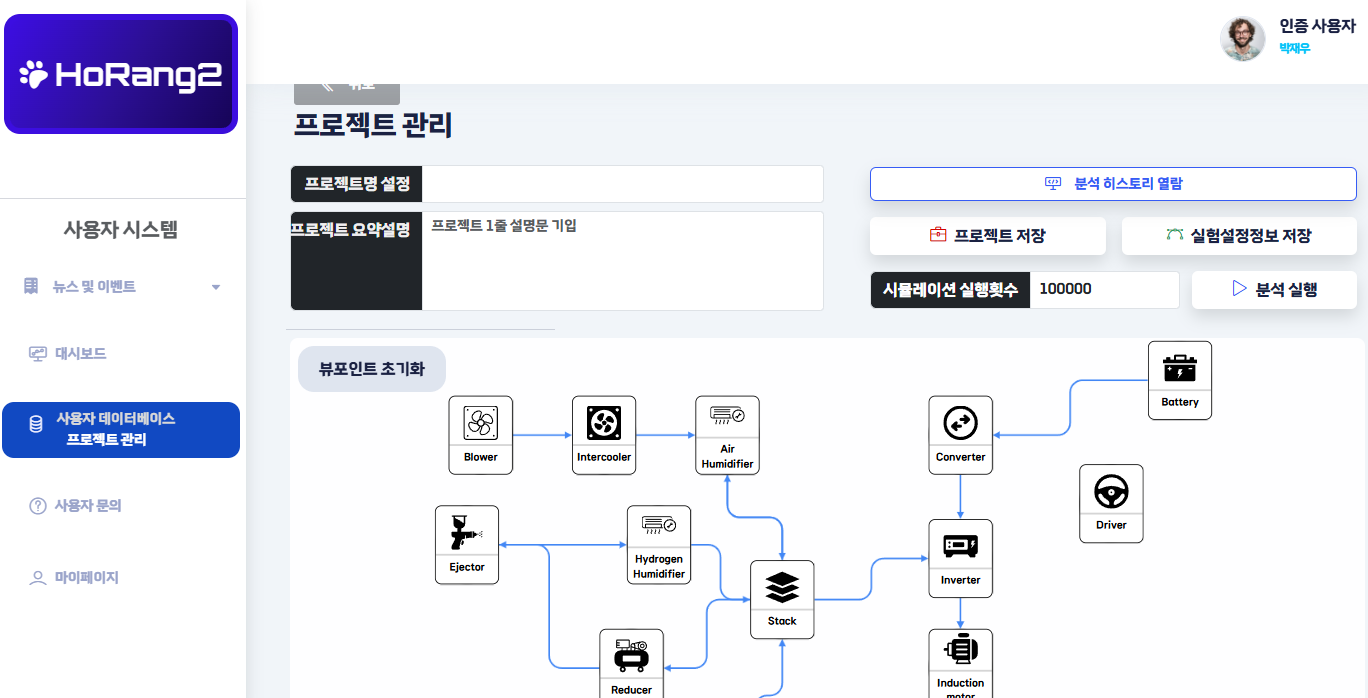Select the Inverter node
The width and height of the screenshot is (1368, 698).
[960, 558]
